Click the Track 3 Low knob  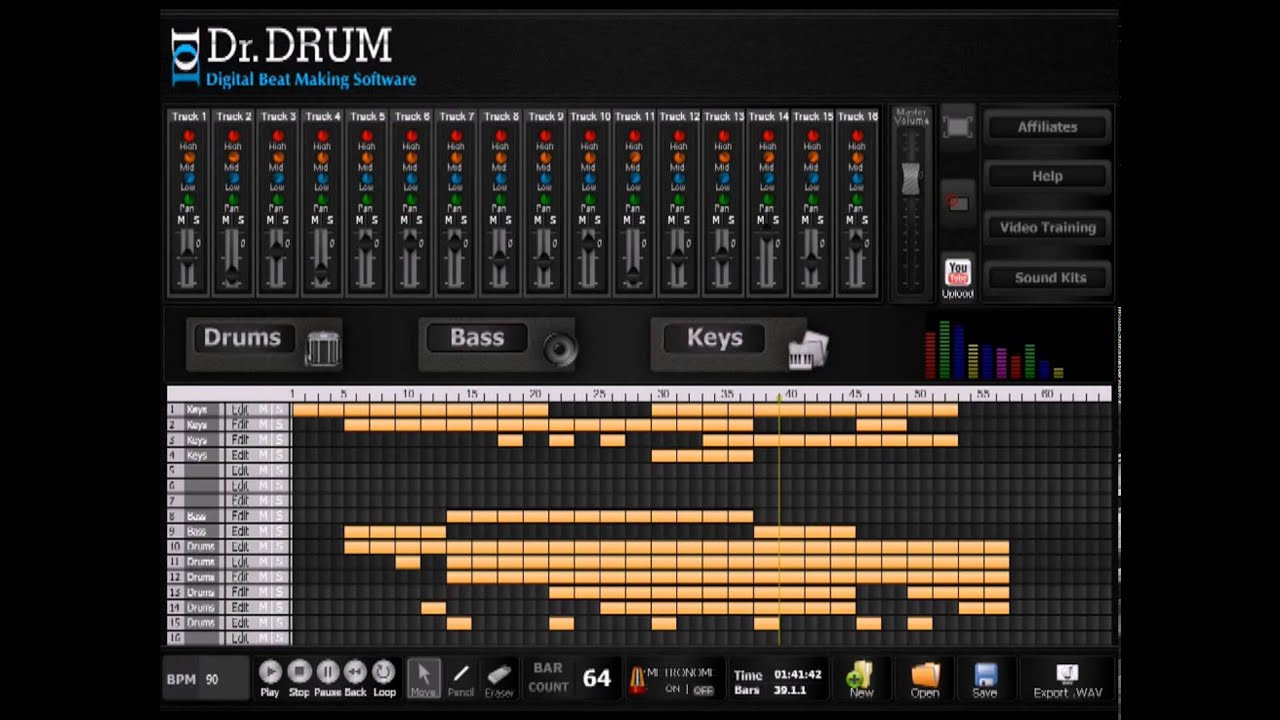point(277,178)
